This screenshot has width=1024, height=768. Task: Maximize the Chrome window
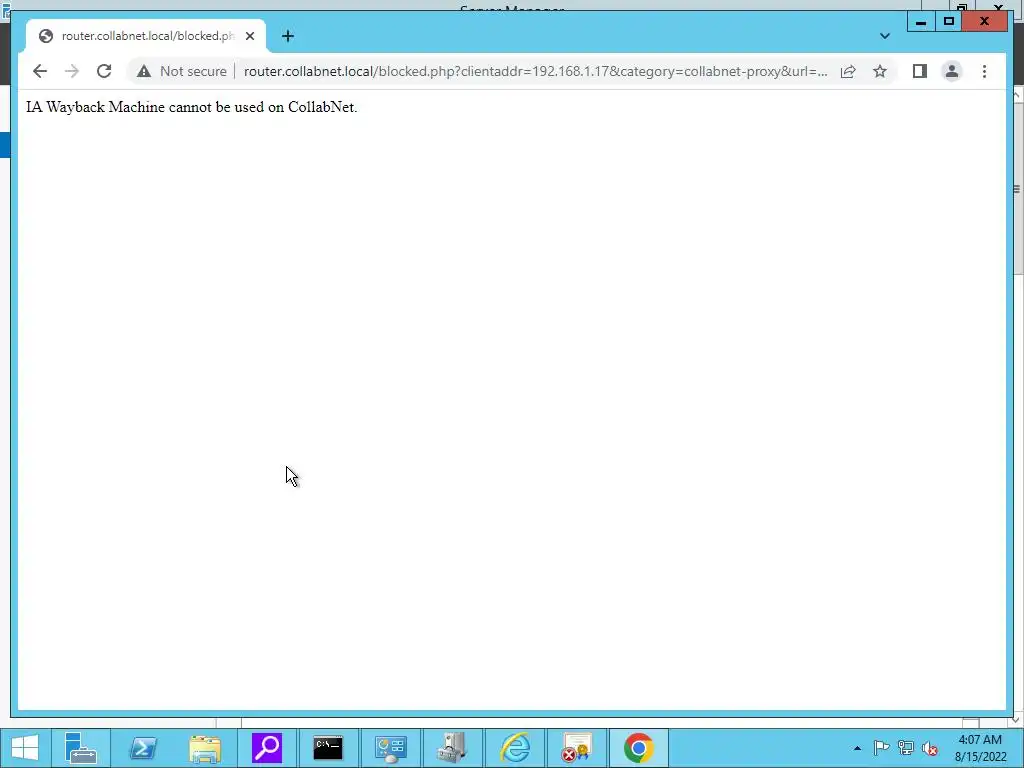click(949, 22)
